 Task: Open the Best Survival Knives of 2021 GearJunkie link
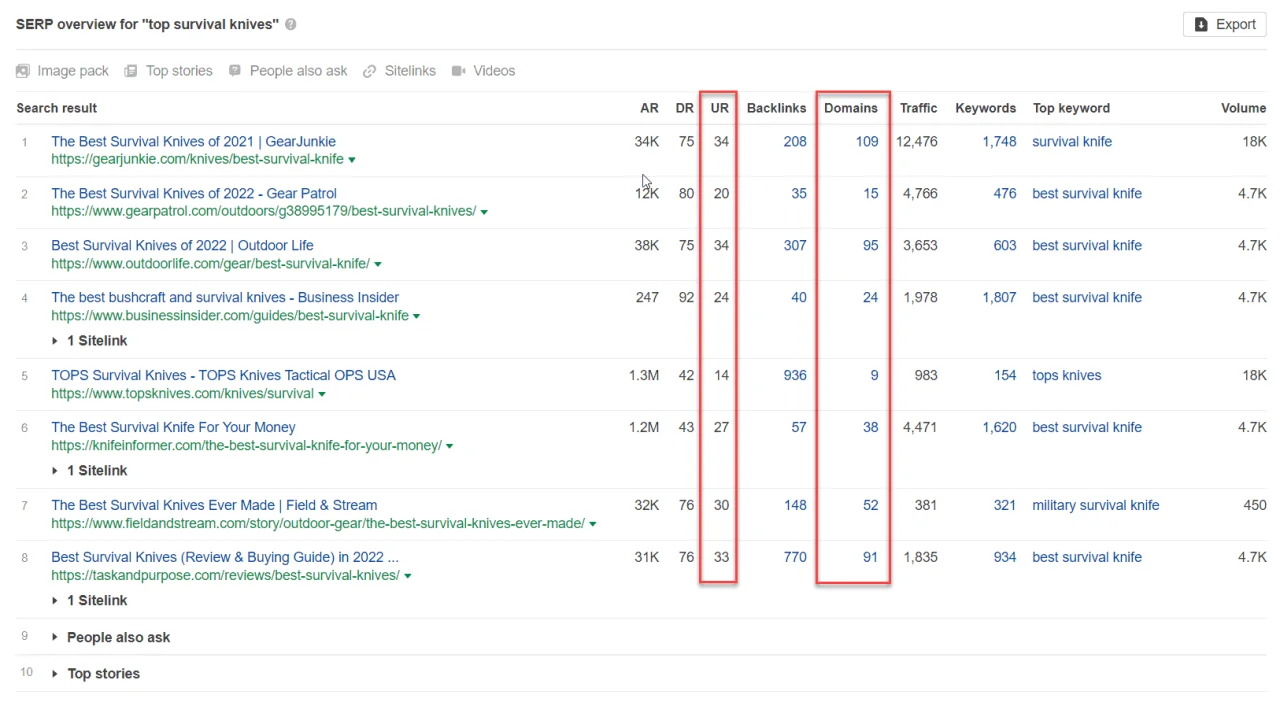pyautogui.click(x=193, y=141)
